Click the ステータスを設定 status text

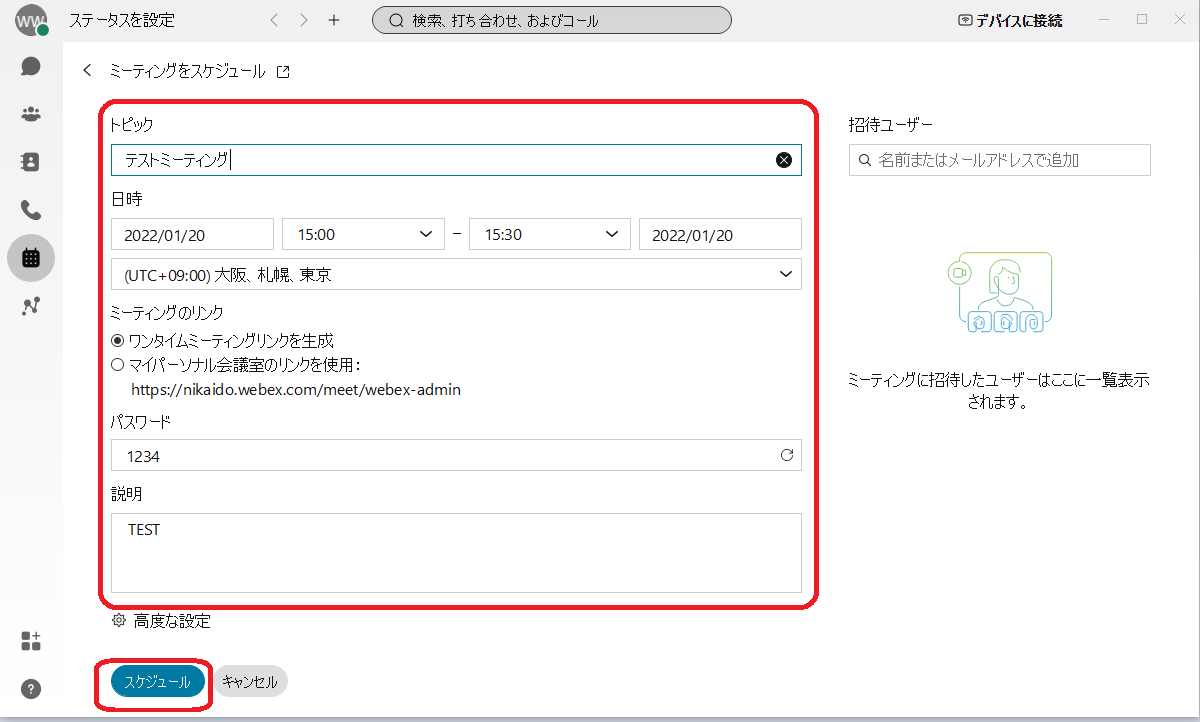(x=121, y=20)
